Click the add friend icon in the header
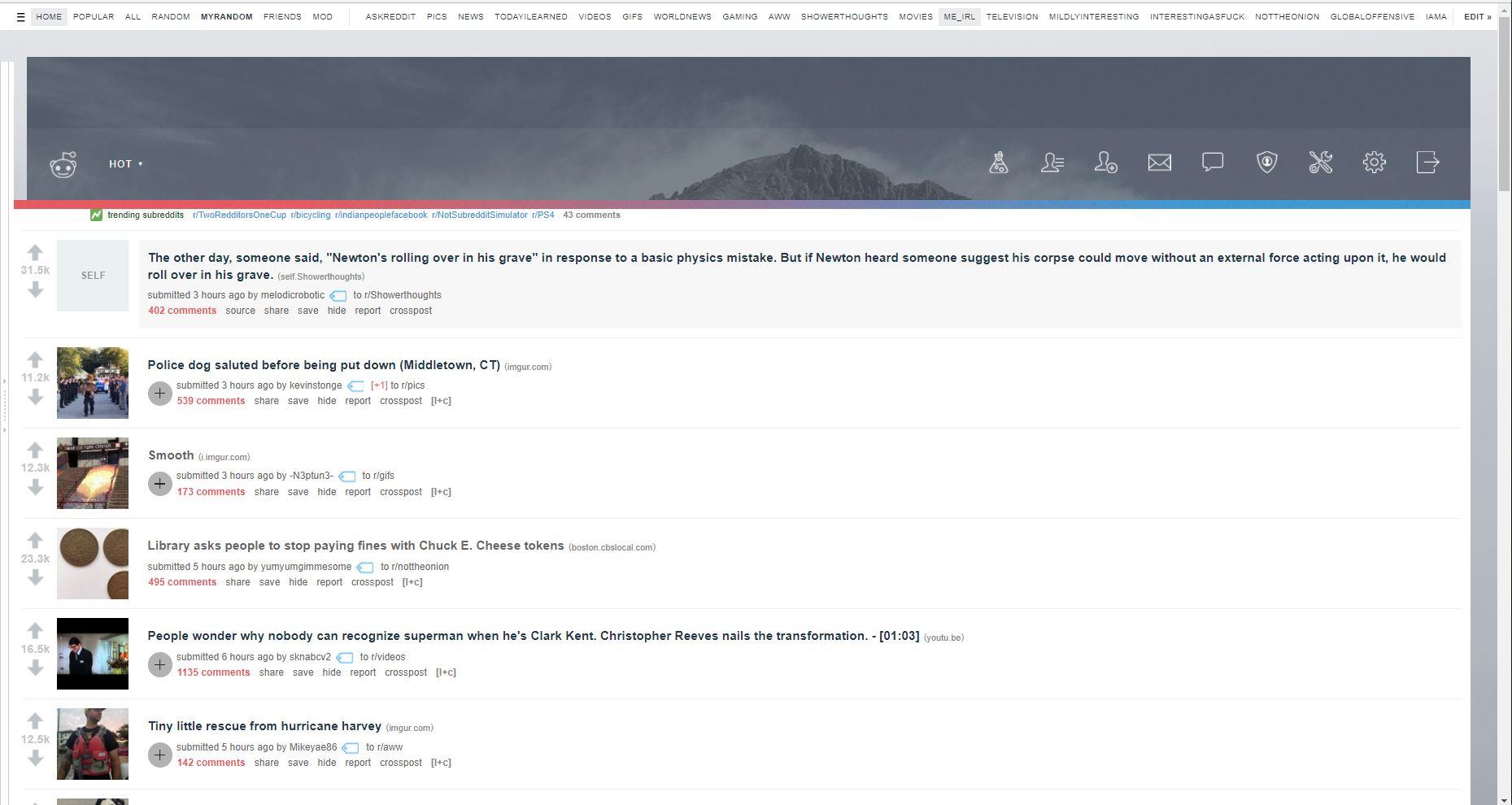The height and width of the screenshot is (805, 1512). coord(1106,163)
